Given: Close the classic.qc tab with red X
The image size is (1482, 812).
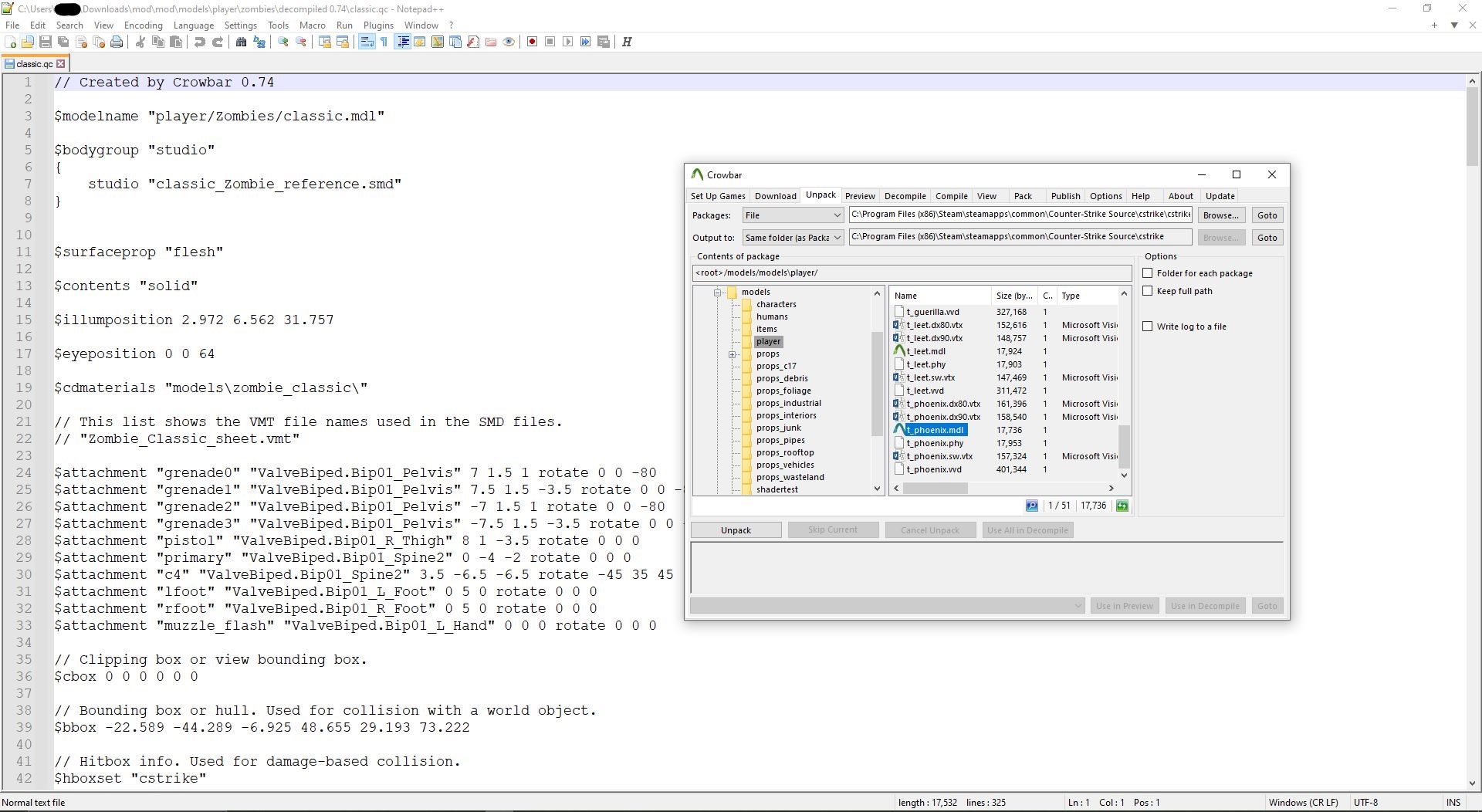Looking at the screenshot, I should (x=61, y=64).
